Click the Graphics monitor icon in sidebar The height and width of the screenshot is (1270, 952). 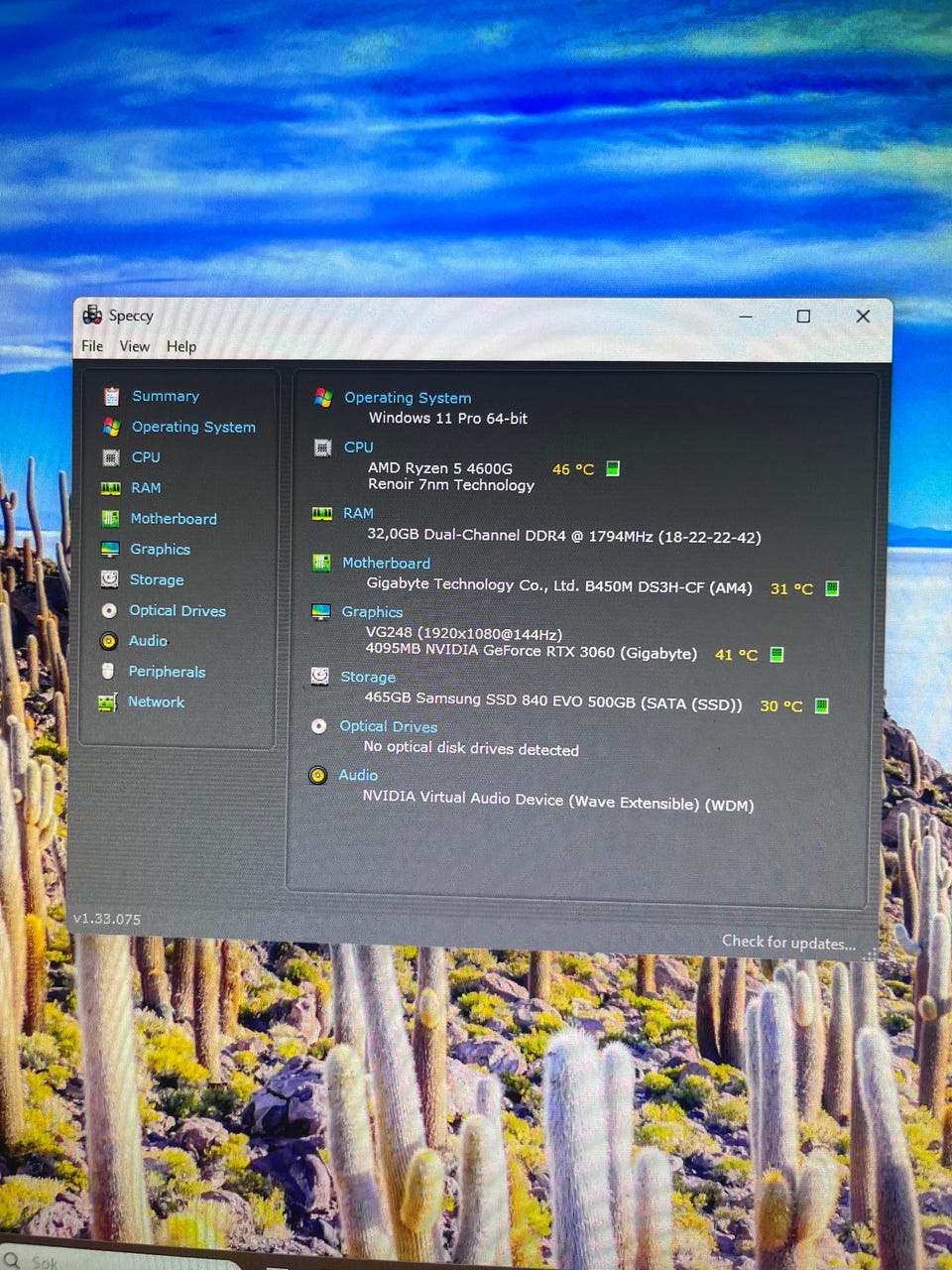pyautogui.click(x=110, y=550)
